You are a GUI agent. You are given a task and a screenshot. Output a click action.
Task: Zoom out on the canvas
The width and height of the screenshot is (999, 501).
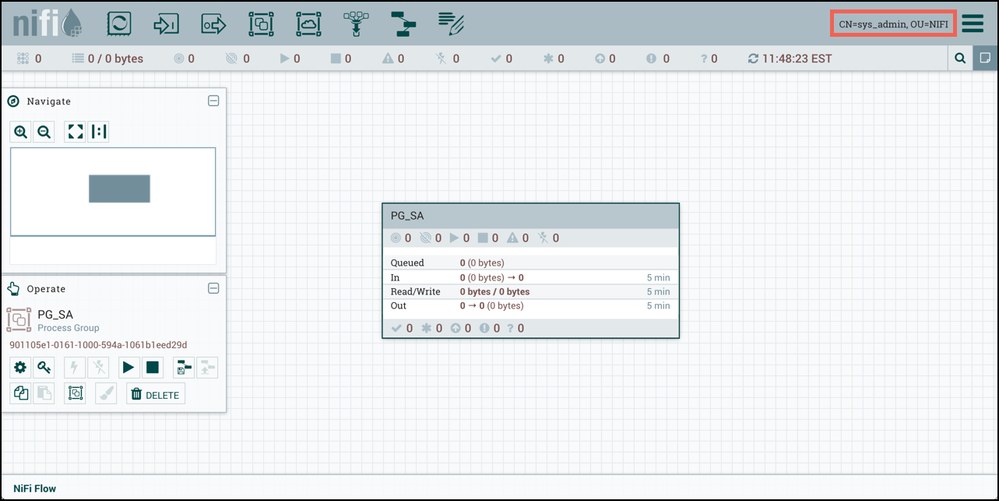[x=44, y=132]
